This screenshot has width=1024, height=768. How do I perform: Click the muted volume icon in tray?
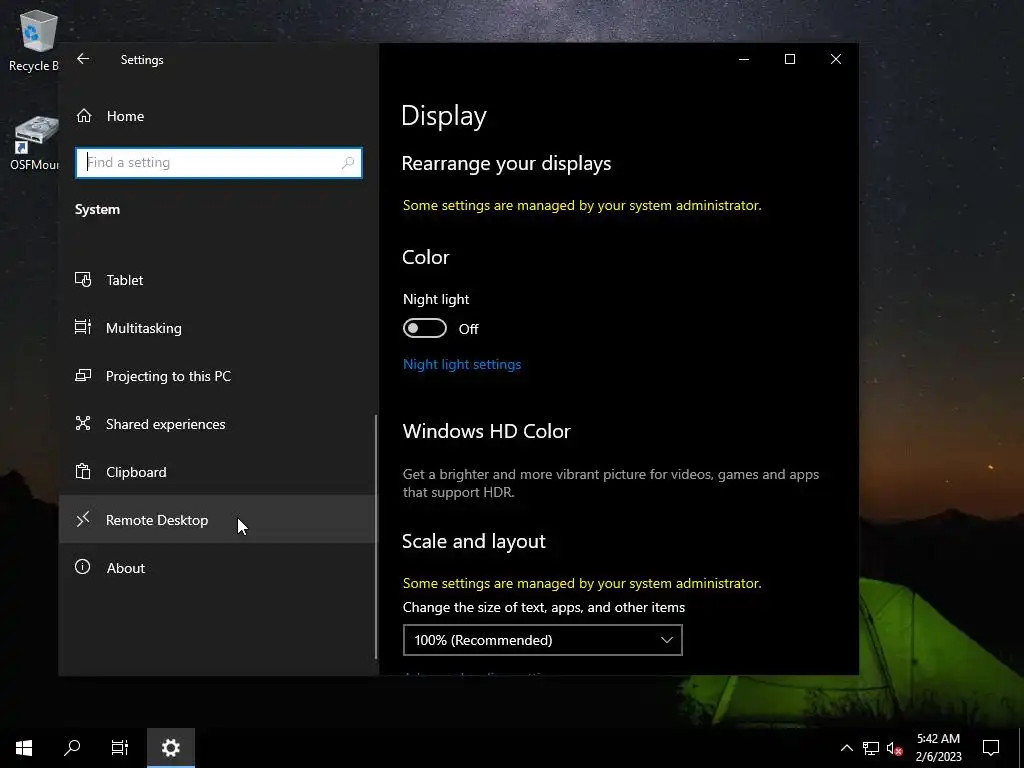pyautogui.click(x=894, y=748)
